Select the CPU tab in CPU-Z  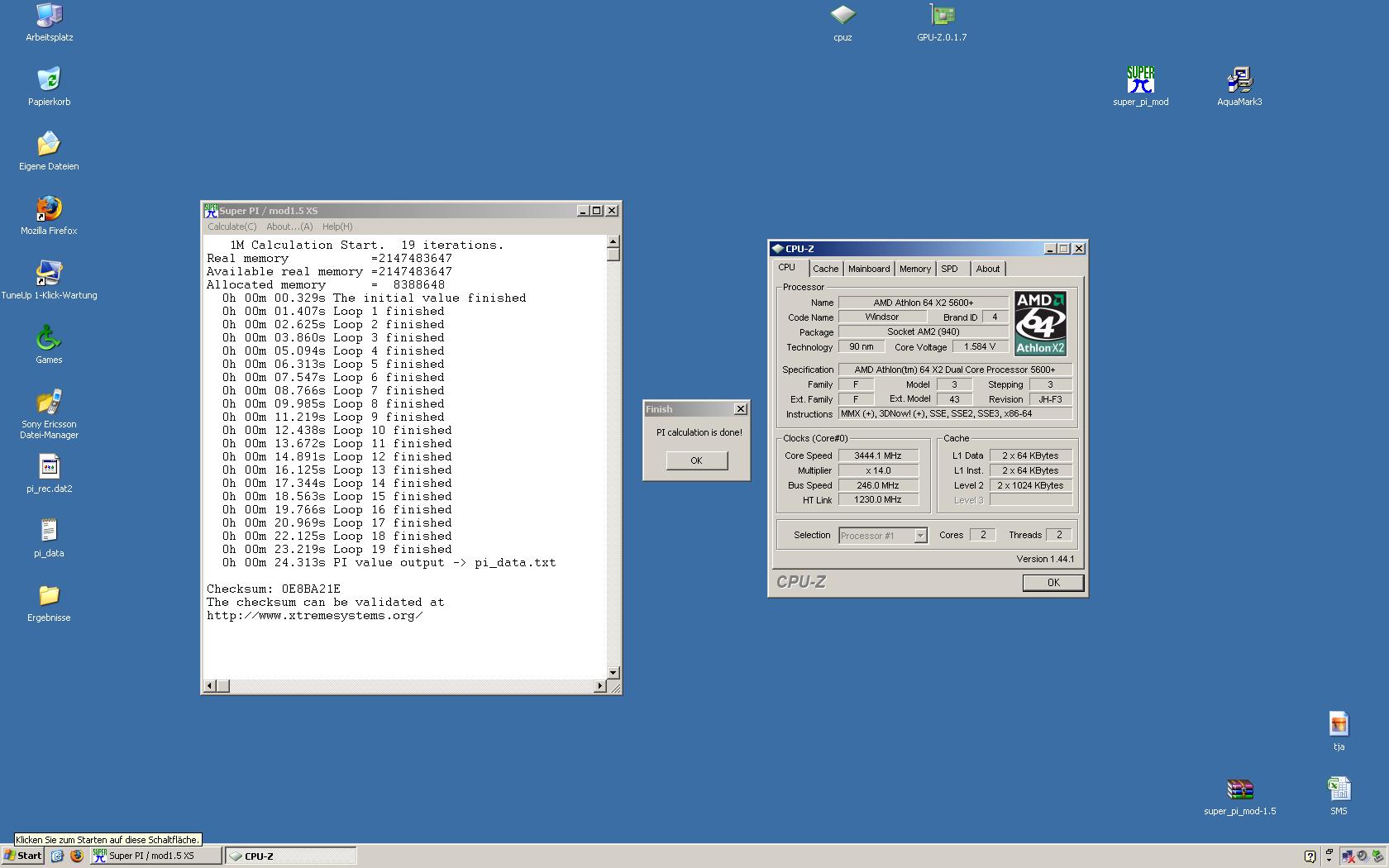coord(787,268)
